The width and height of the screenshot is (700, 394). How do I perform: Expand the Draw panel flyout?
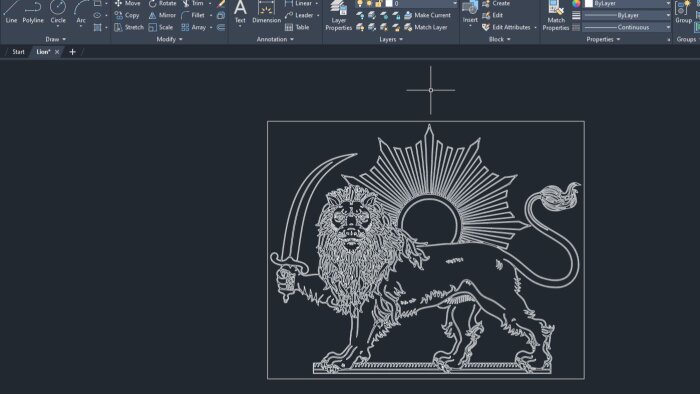[x=55, y=39]
